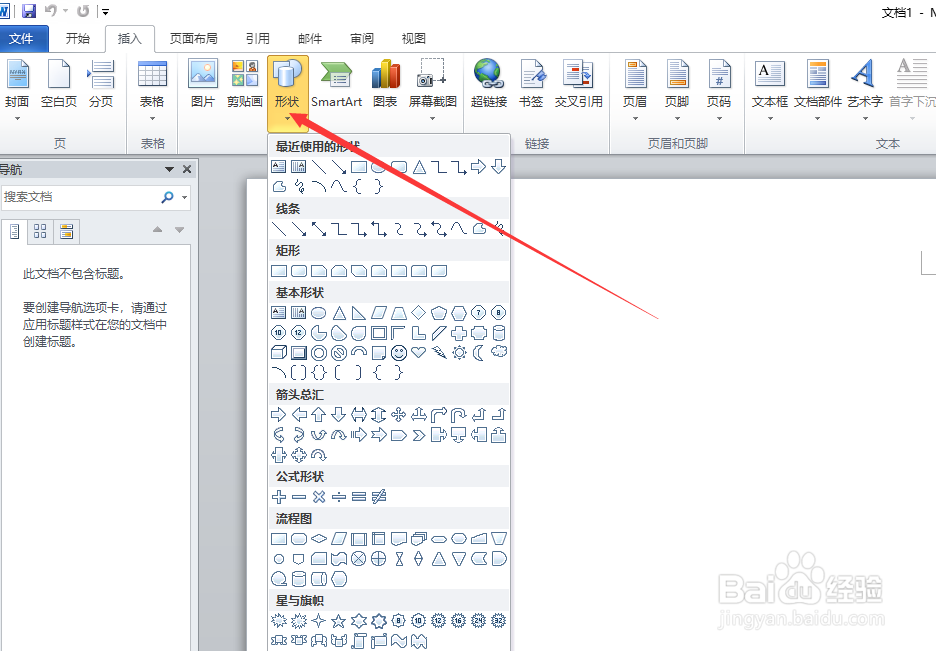
Task: Select the smiley face shape in Basic Shapes
Action: [399, 353]
